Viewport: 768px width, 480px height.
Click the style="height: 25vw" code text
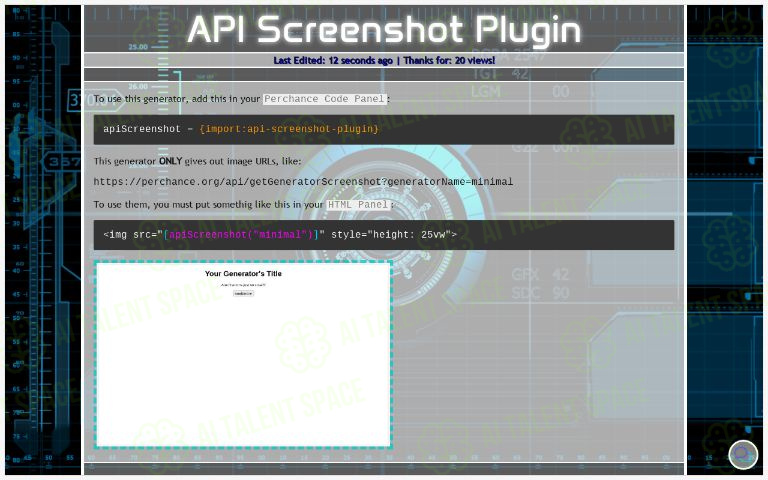(391, 235)
